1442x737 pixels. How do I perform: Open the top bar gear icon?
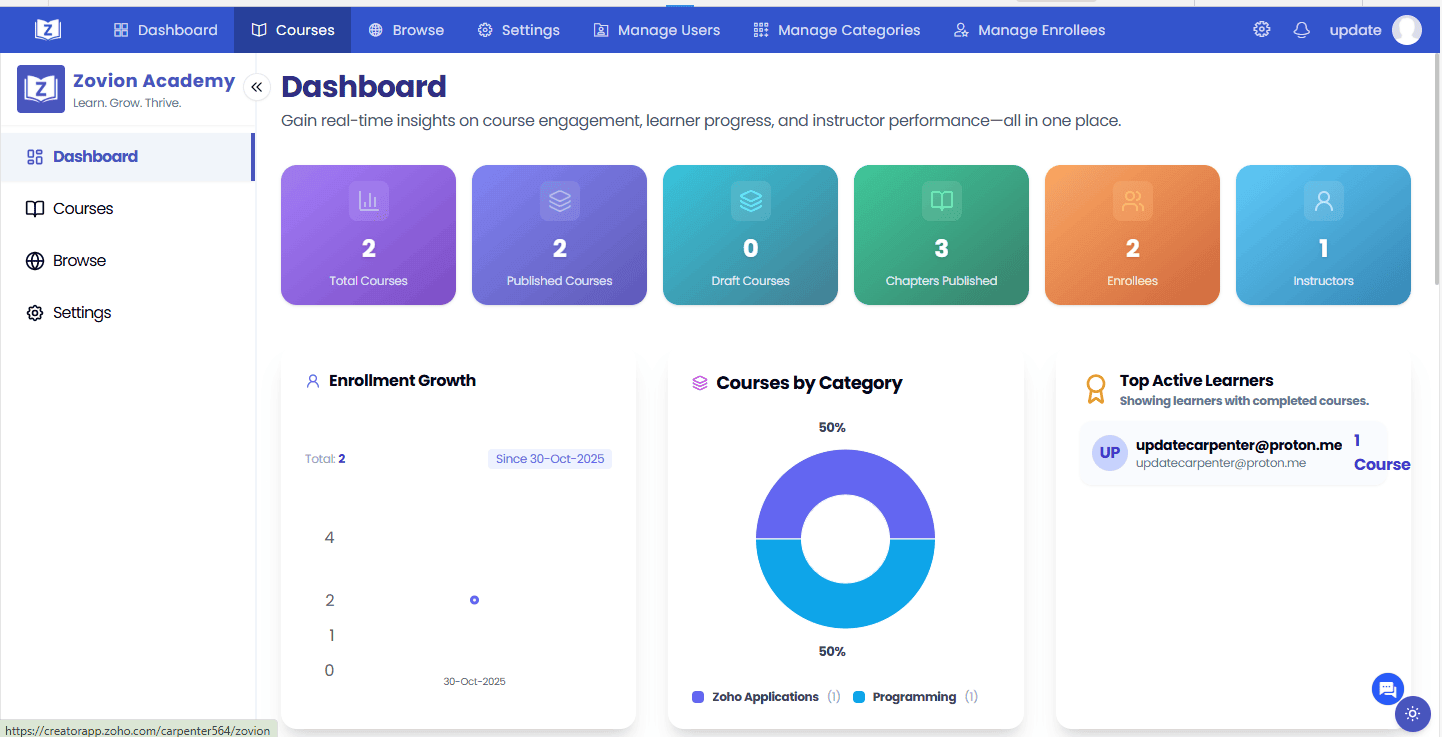(x=1261, y=30)
